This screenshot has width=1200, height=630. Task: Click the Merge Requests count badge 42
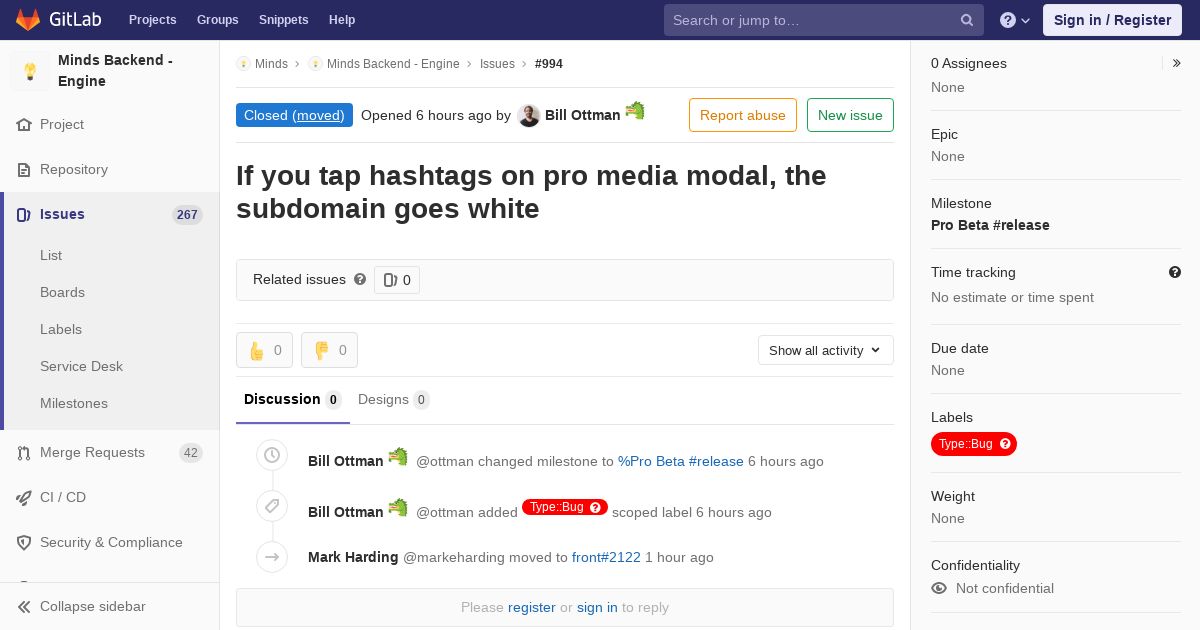tap(191, 453)
